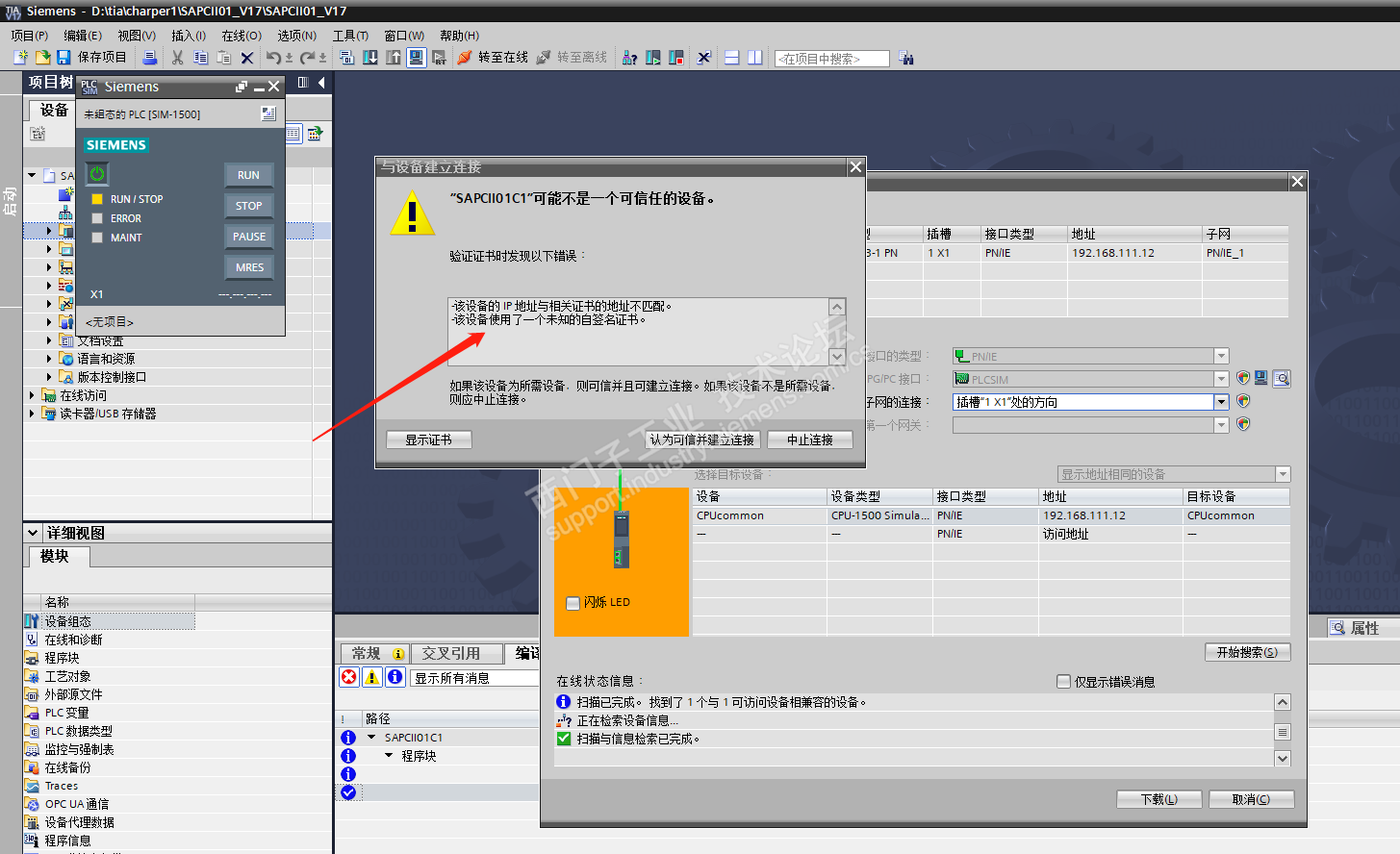Click the 下载(L) button
This screenshot has height=854, width=1400.
(x=1159, y=799)
